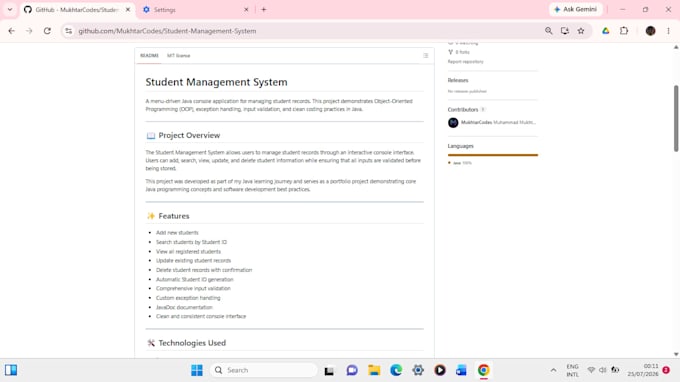Click the Java 100% language link

[461, 163]
